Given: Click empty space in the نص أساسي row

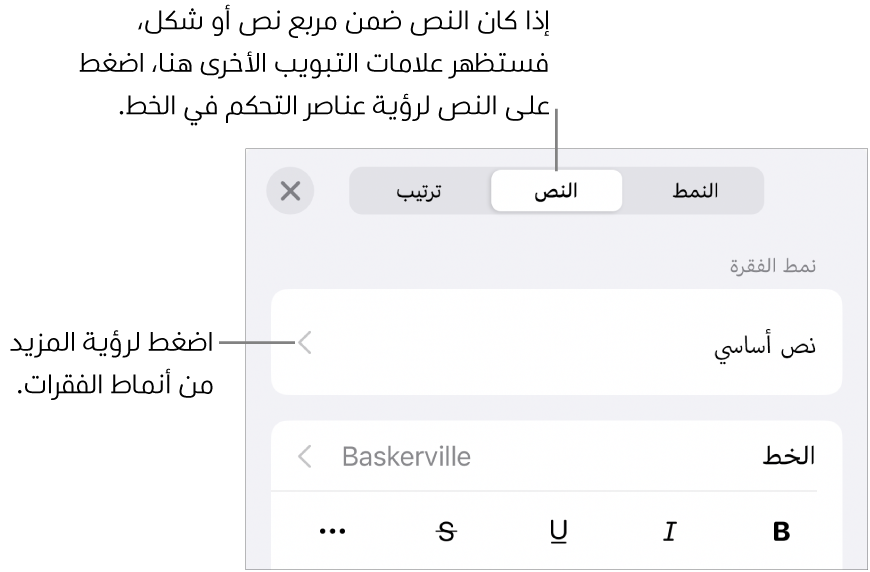Looking at the screenshot, I should point(520,345).
